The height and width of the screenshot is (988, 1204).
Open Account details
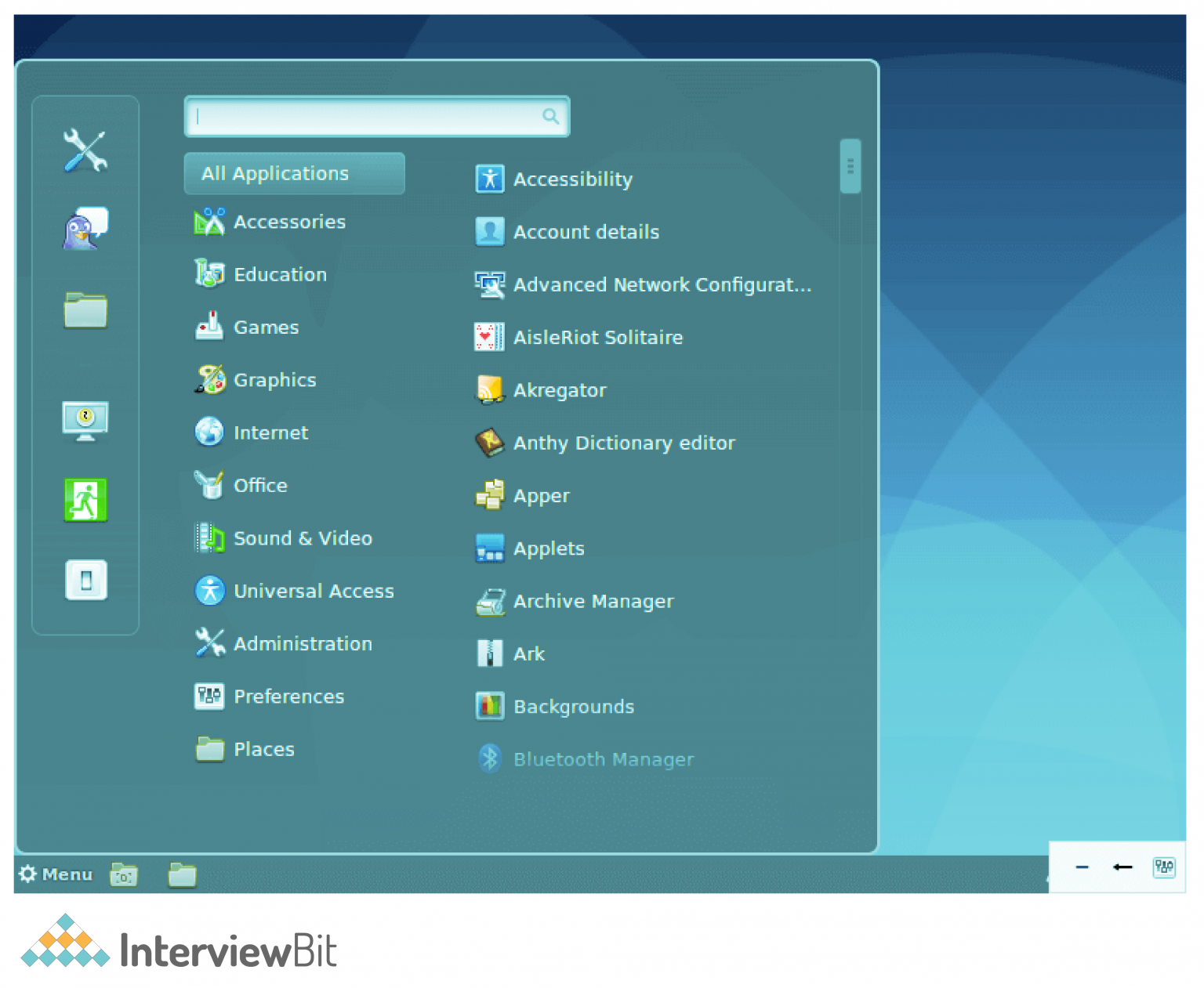point(586,232)
